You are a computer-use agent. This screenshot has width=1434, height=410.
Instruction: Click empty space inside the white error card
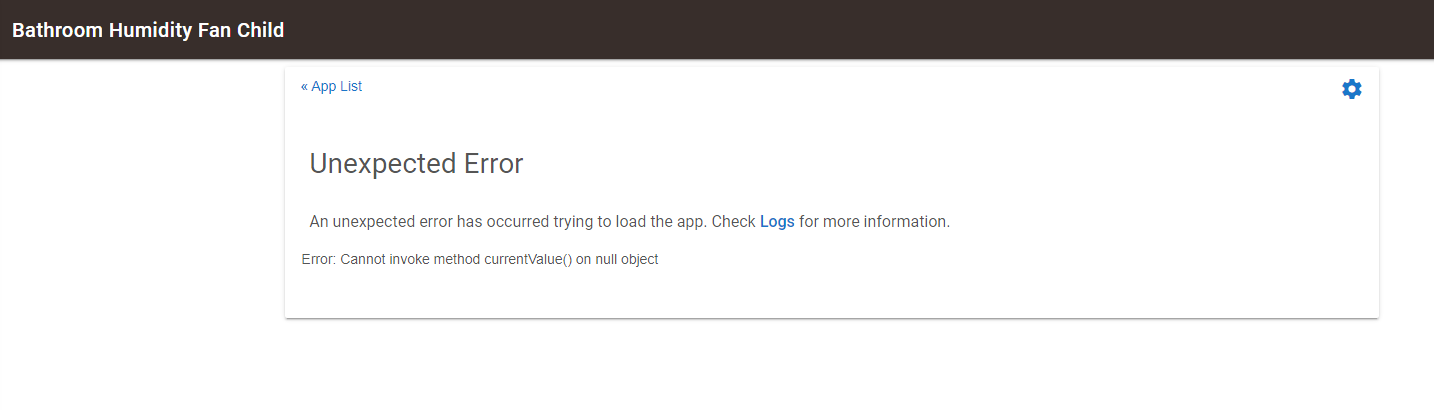click(x=1000, y=160)
